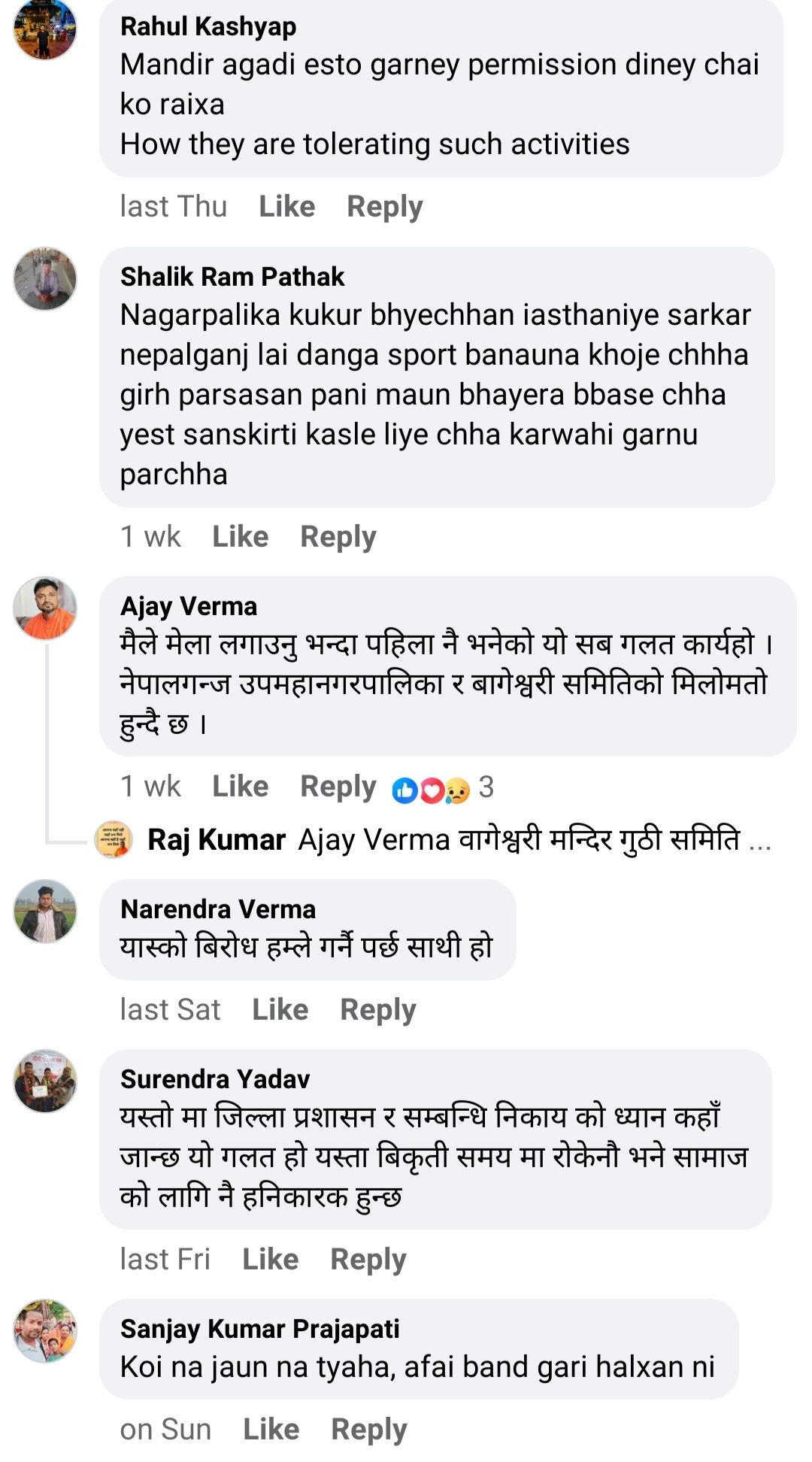The image size is (812, 1462).
Task: Open Narendra Verma's name link
Action: coord(218,909)
